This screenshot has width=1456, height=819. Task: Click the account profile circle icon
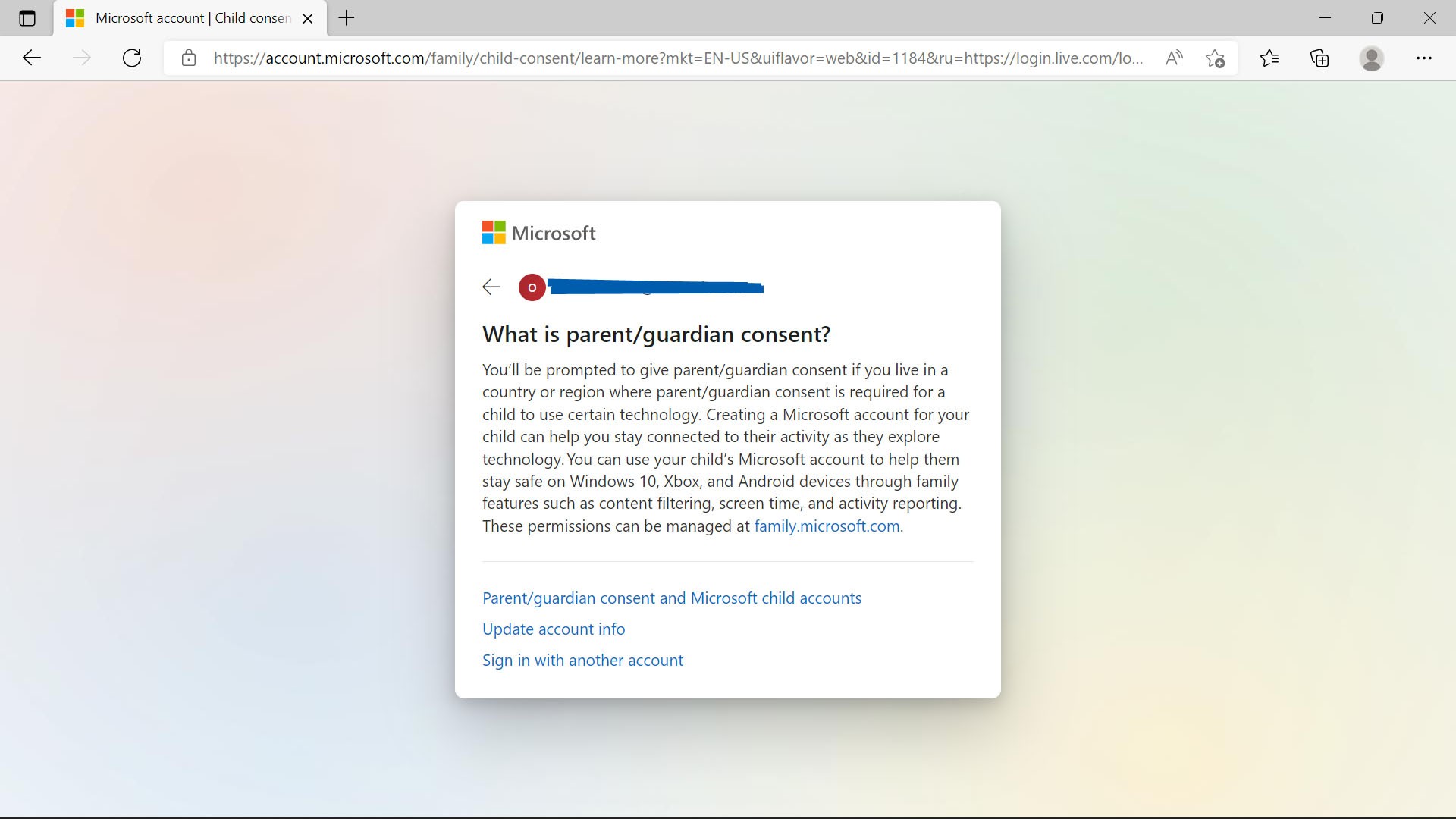tap(1372, 58)
